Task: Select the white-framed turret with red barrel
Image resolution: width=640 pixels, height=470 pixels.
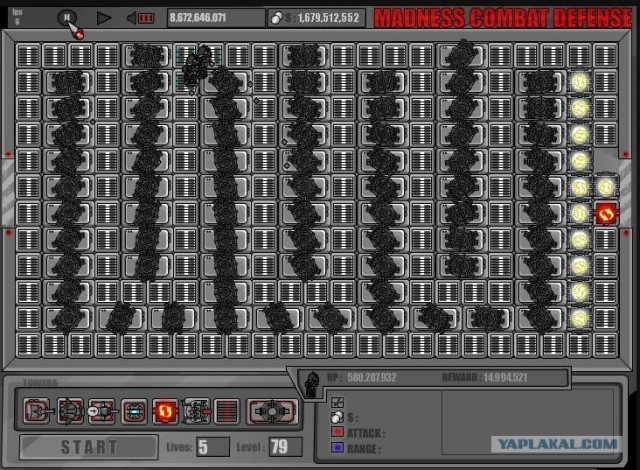Action: click(196, 411)
